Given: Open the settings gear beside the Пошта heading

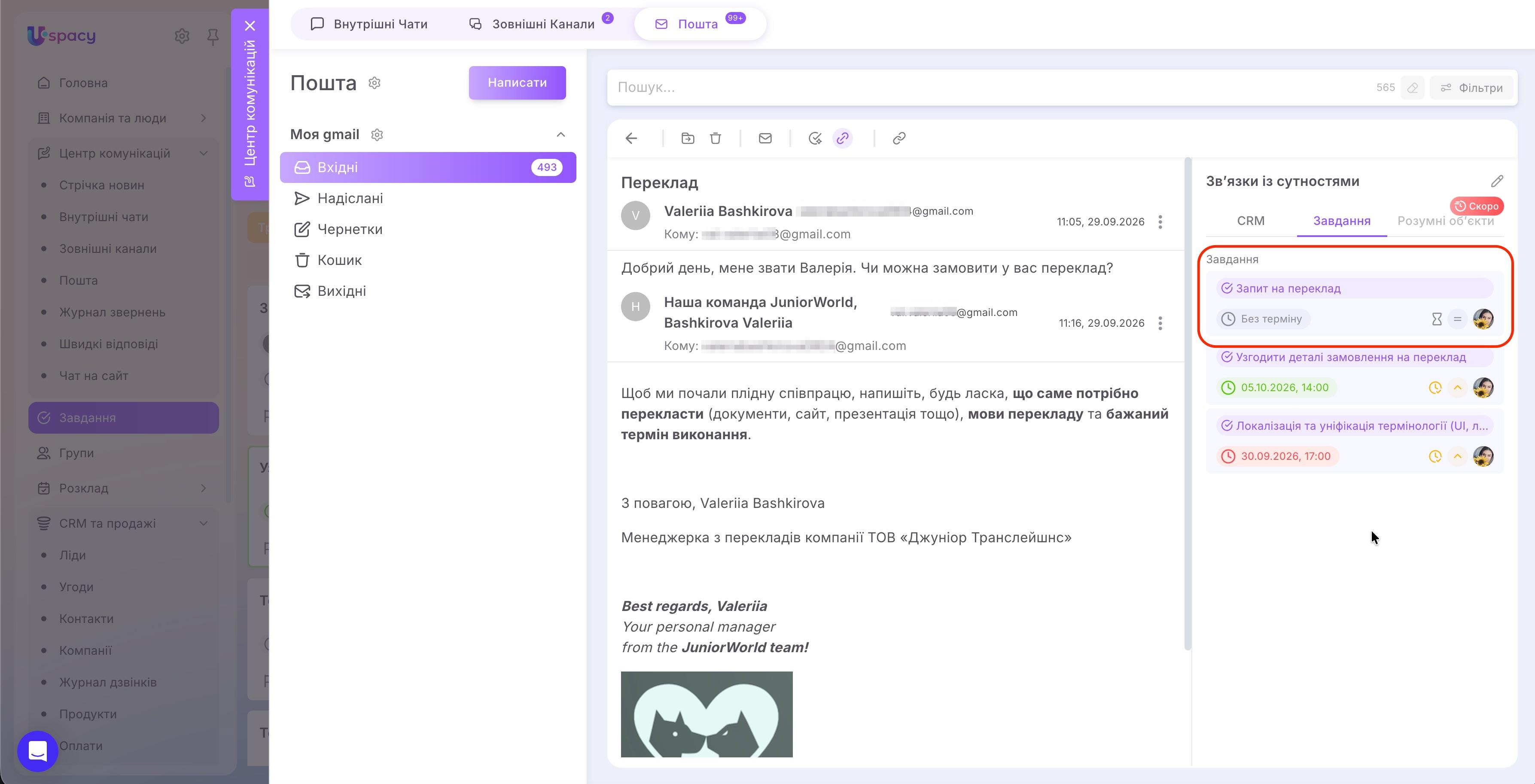Looking at the screenshot, I should click(x=374, y=83).
